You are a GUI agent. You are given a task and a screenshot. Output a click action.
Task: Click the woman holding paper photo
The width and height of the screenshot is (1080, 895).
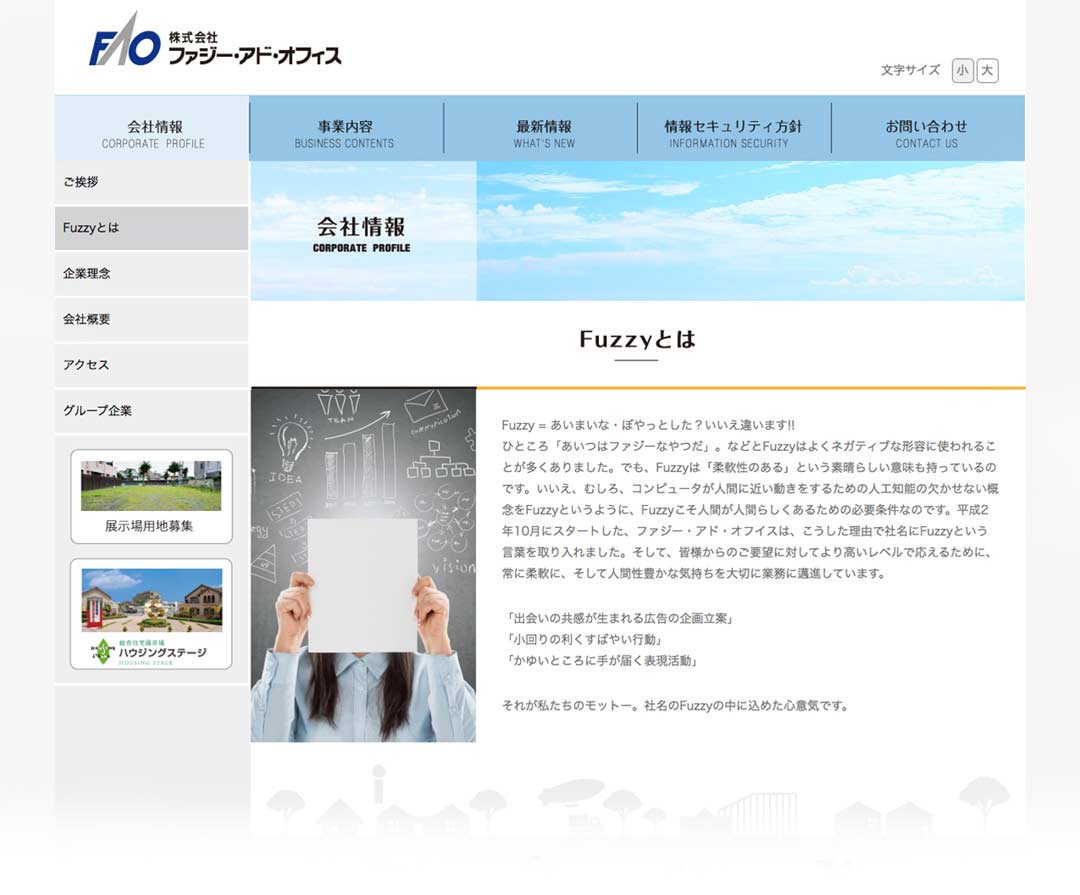(363, 565)
